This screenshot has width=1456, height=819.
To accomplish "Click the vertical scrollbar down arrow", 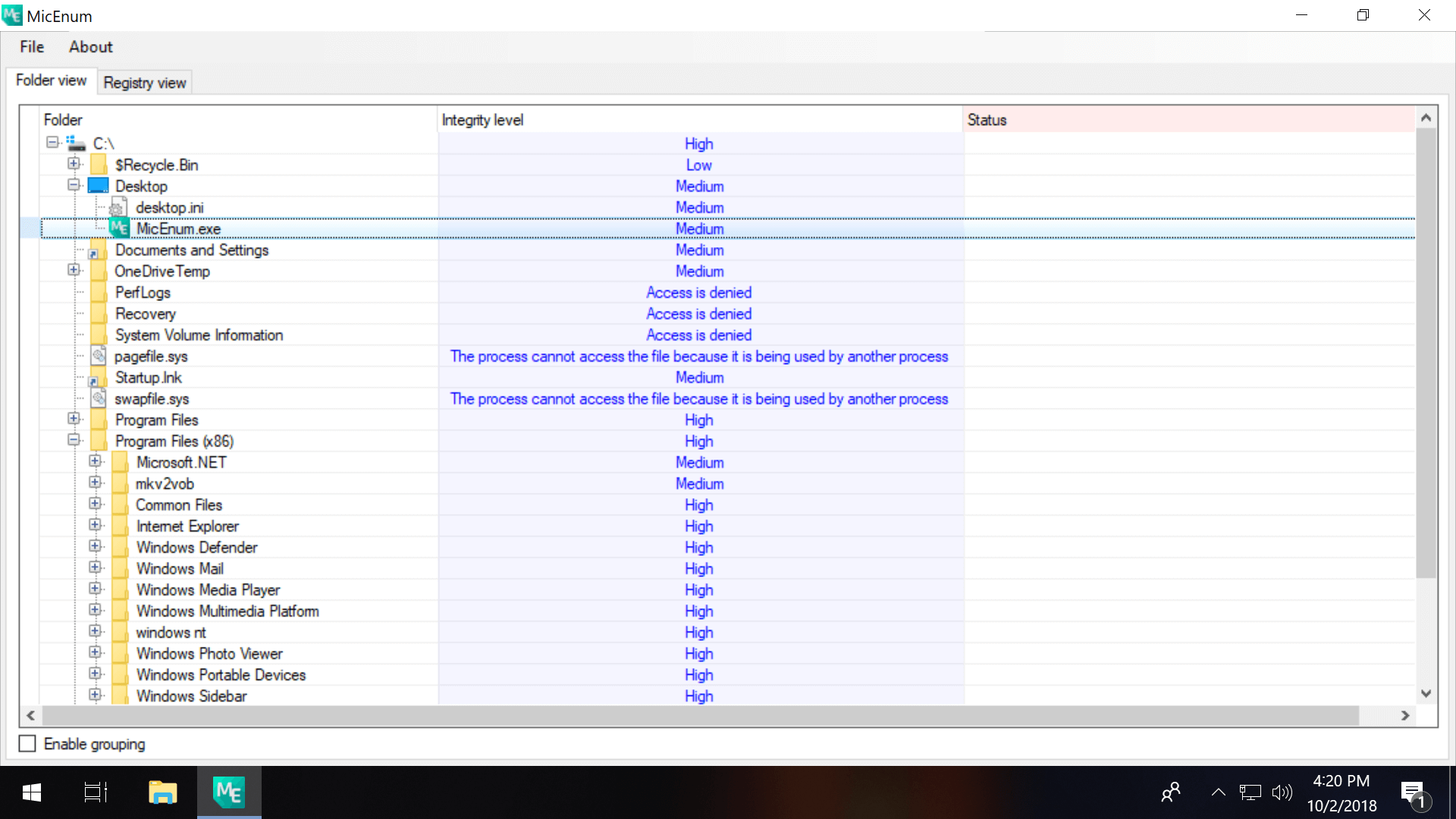I will point(1426,693).
